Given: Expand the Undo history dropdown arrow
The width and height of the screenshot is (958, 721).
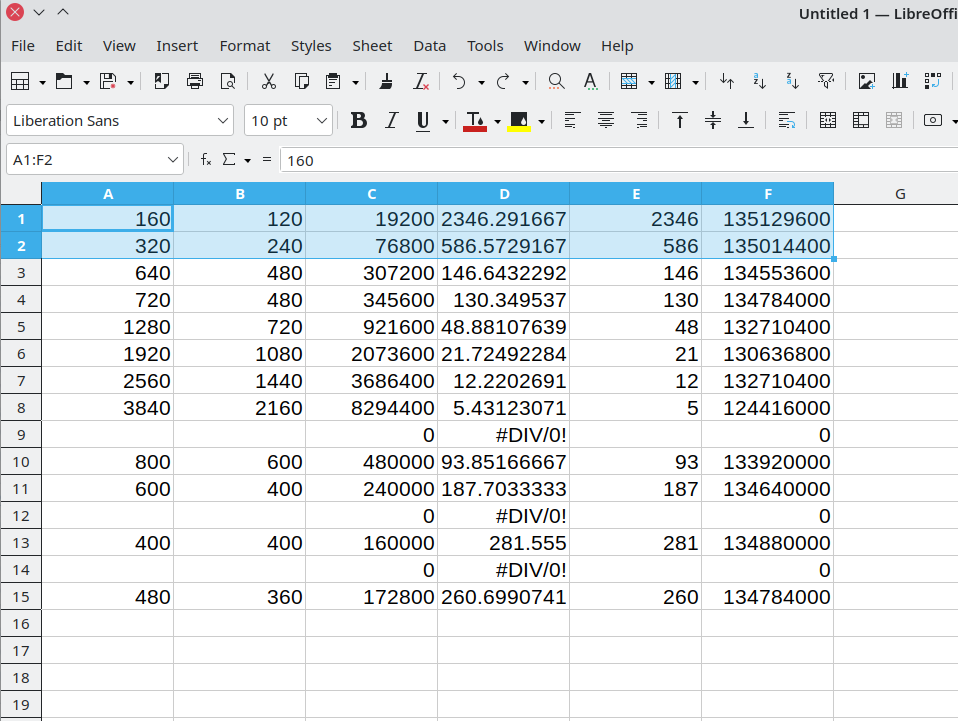Looking at the screenshot, I should pyautogui.click(x=481, y=82).
